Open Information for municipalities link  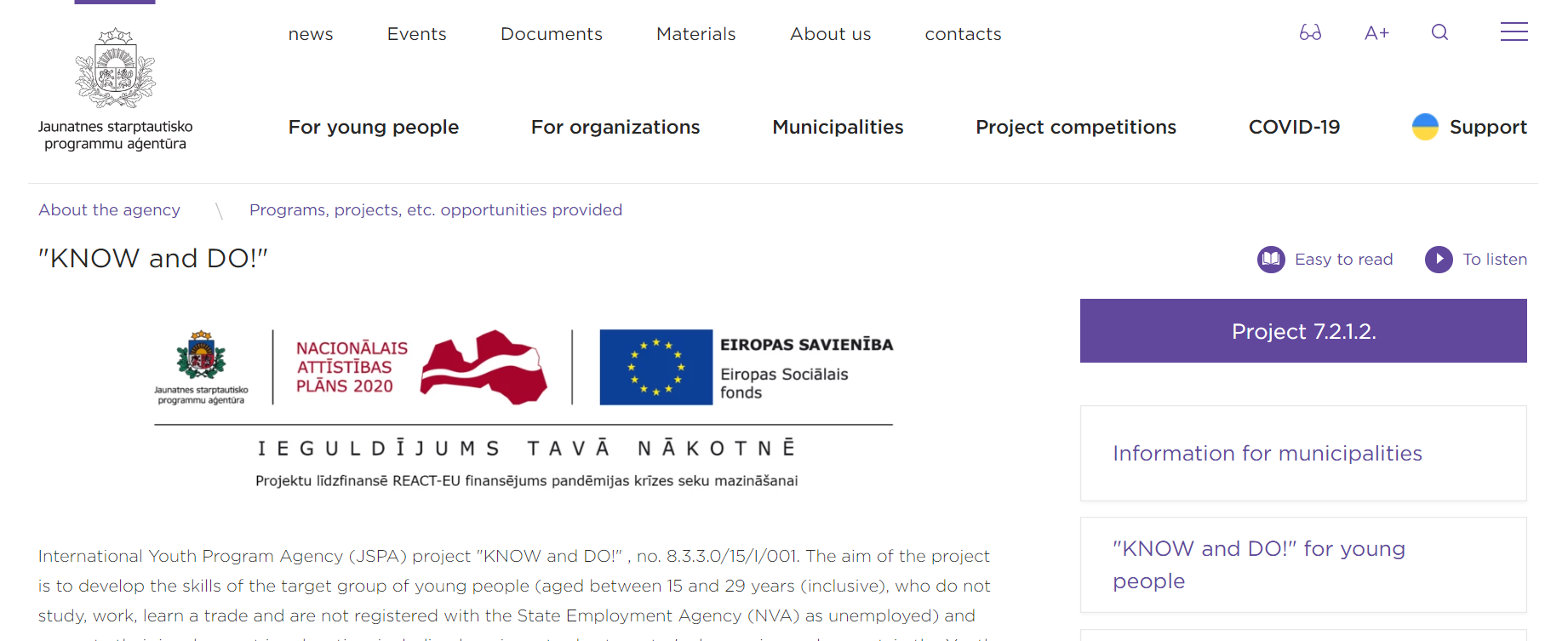click(1303, 453)
